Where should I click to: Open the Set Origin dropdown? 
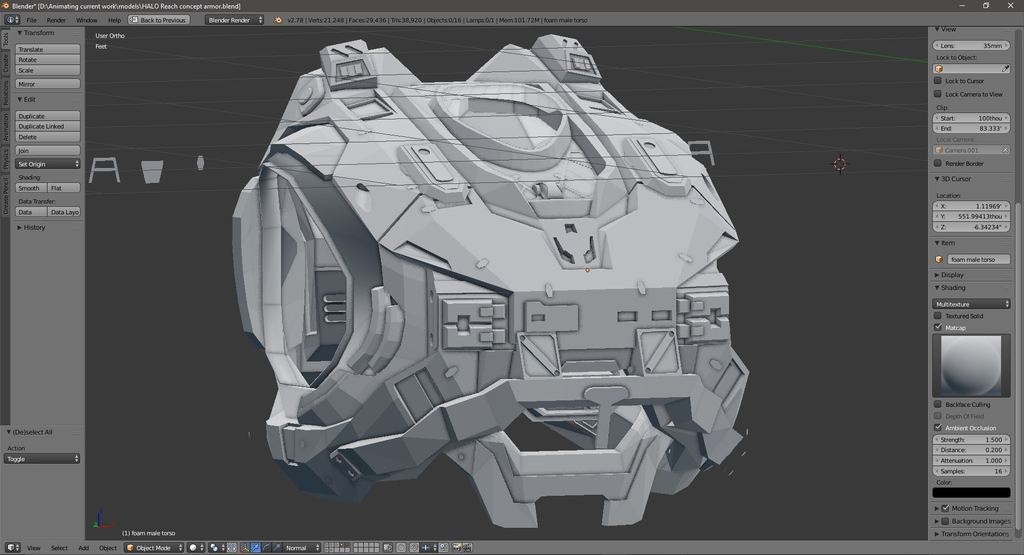pos(48,164)
